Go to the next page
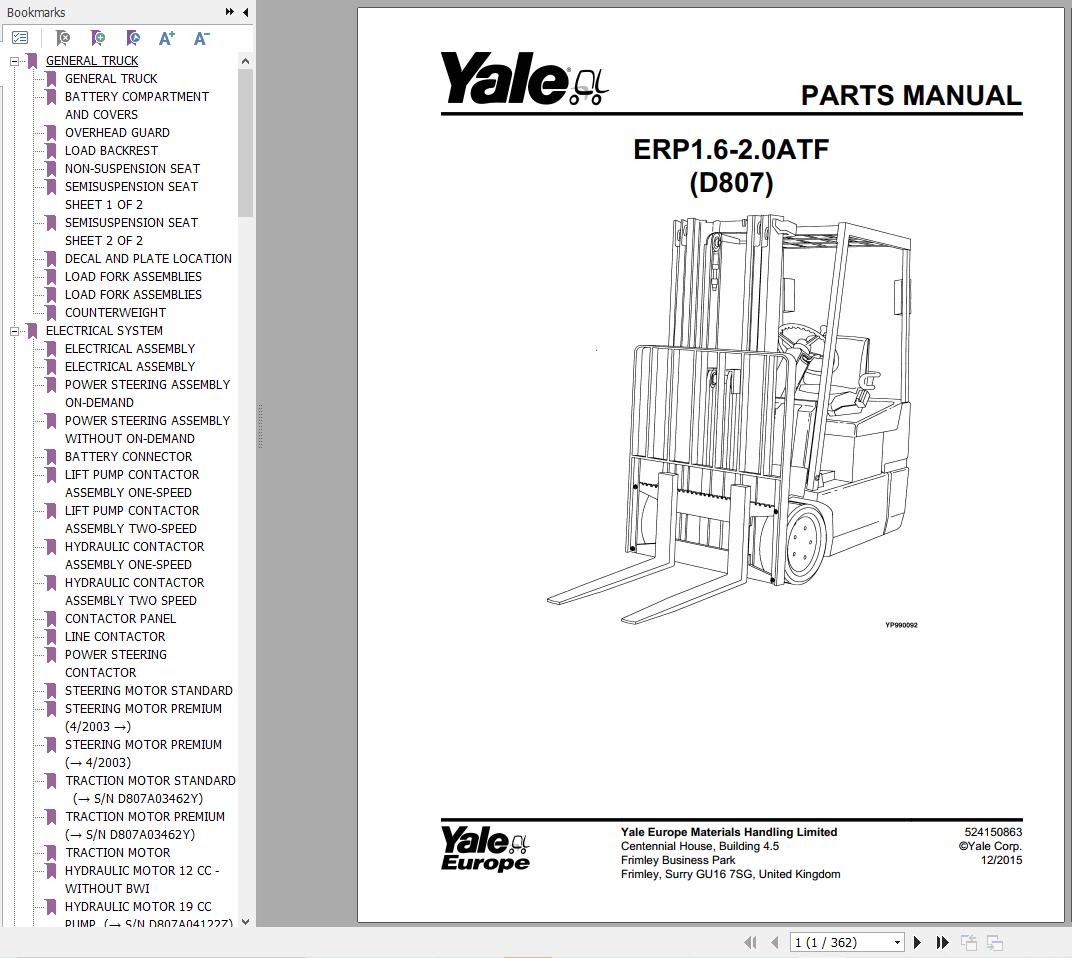Viewport: 1072px width, 958px height. (x=917, y=942)
